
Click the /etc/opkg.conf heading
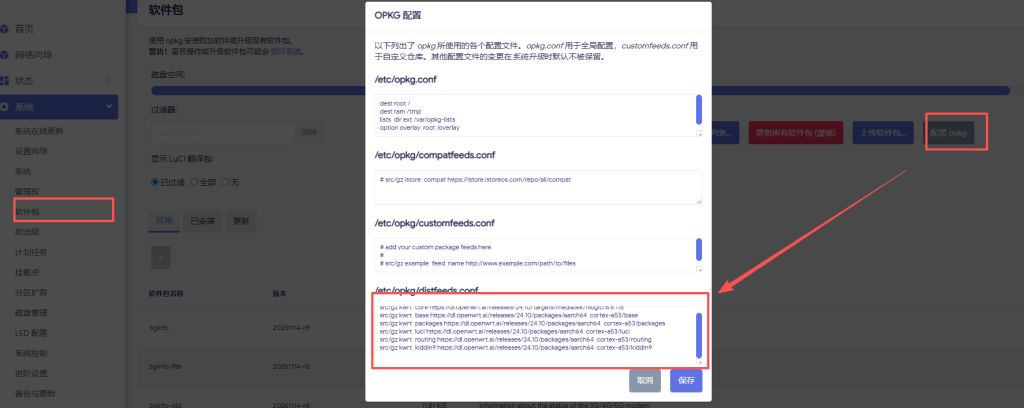coord(405,80)
